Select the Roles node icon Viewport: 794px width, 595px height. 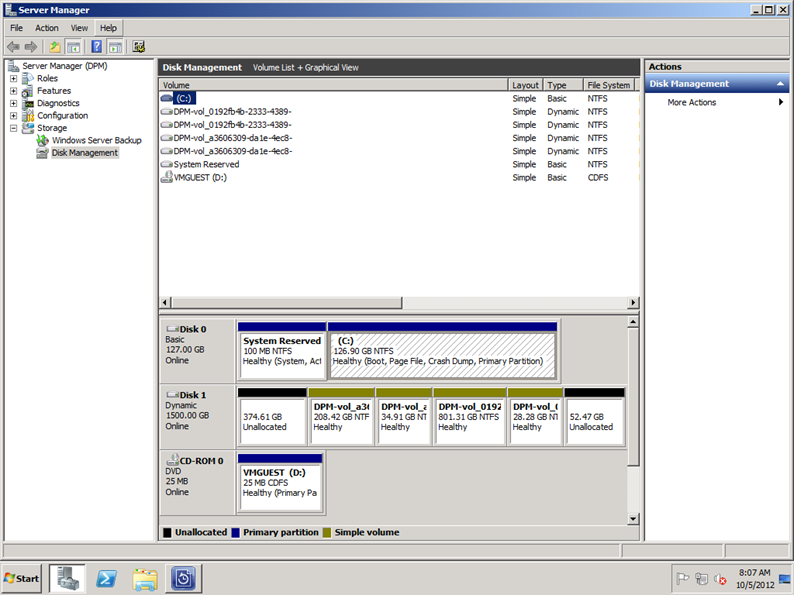point(28,78)
